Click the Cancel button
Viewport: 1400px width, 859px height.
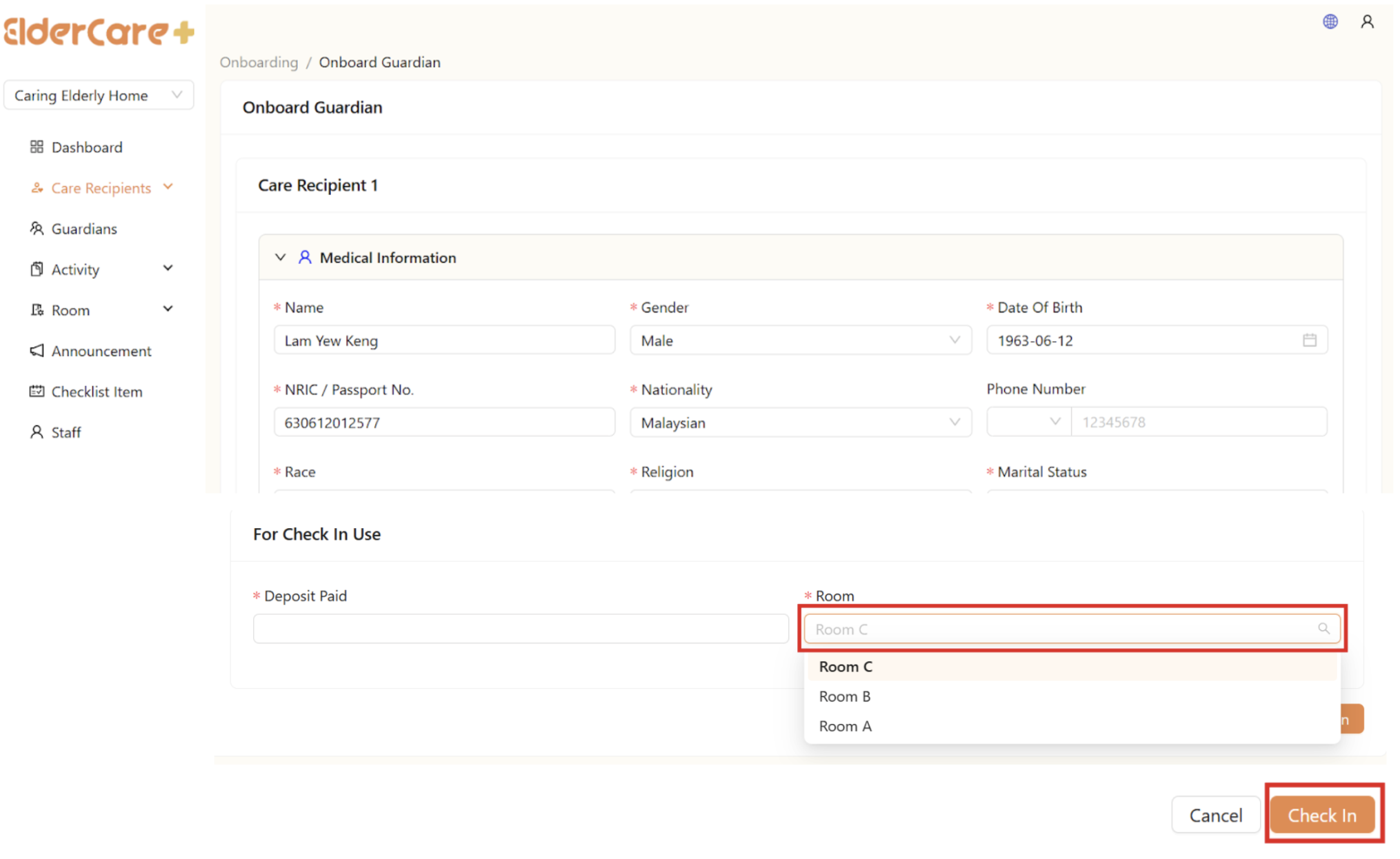tap(1215, 815)
